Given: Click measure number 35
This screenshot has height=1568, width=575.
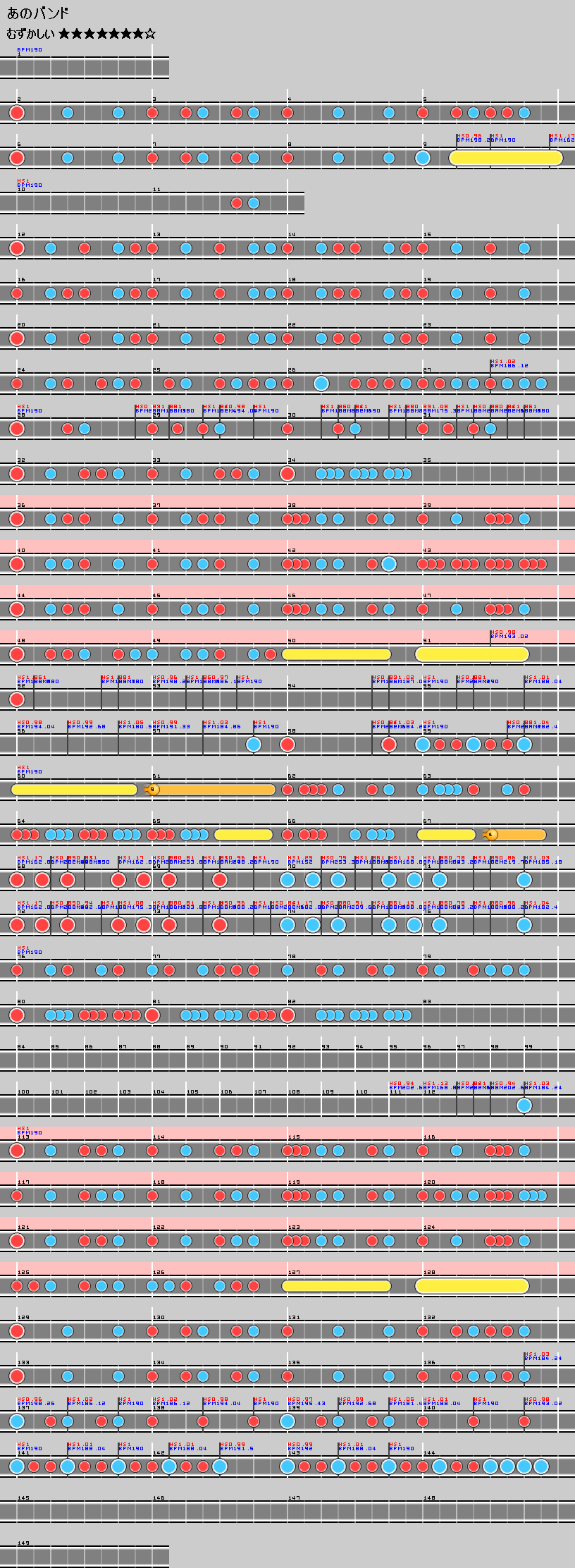Looking at the screenshot, I should pyautogui.click(x=427, y=460).
